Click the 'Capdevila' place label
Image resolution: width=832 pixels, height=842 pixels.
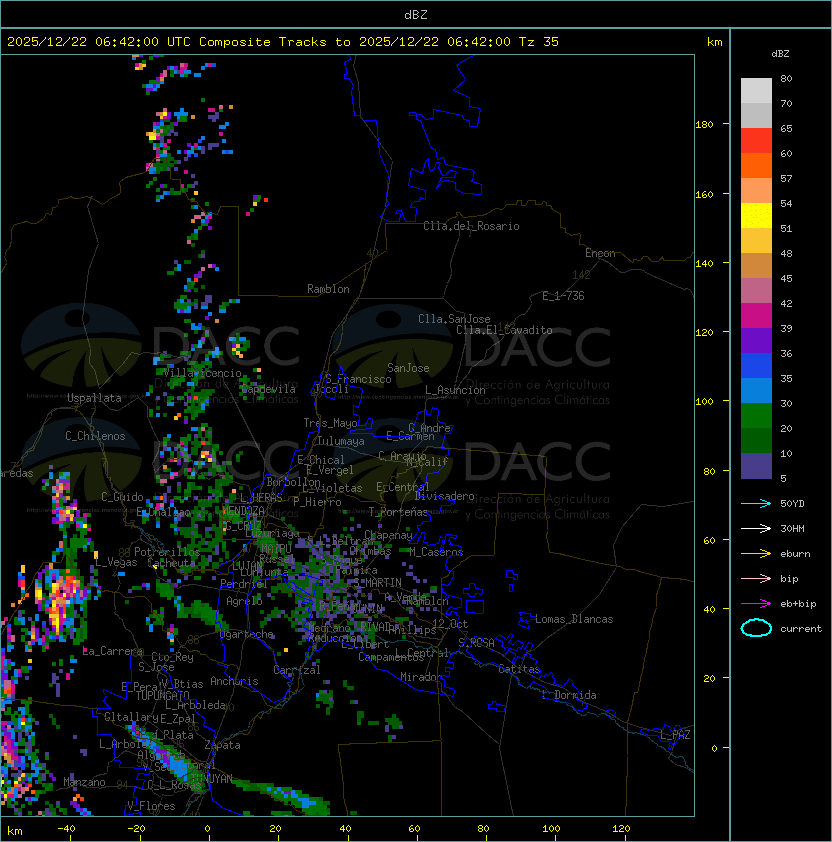[268, 389]
